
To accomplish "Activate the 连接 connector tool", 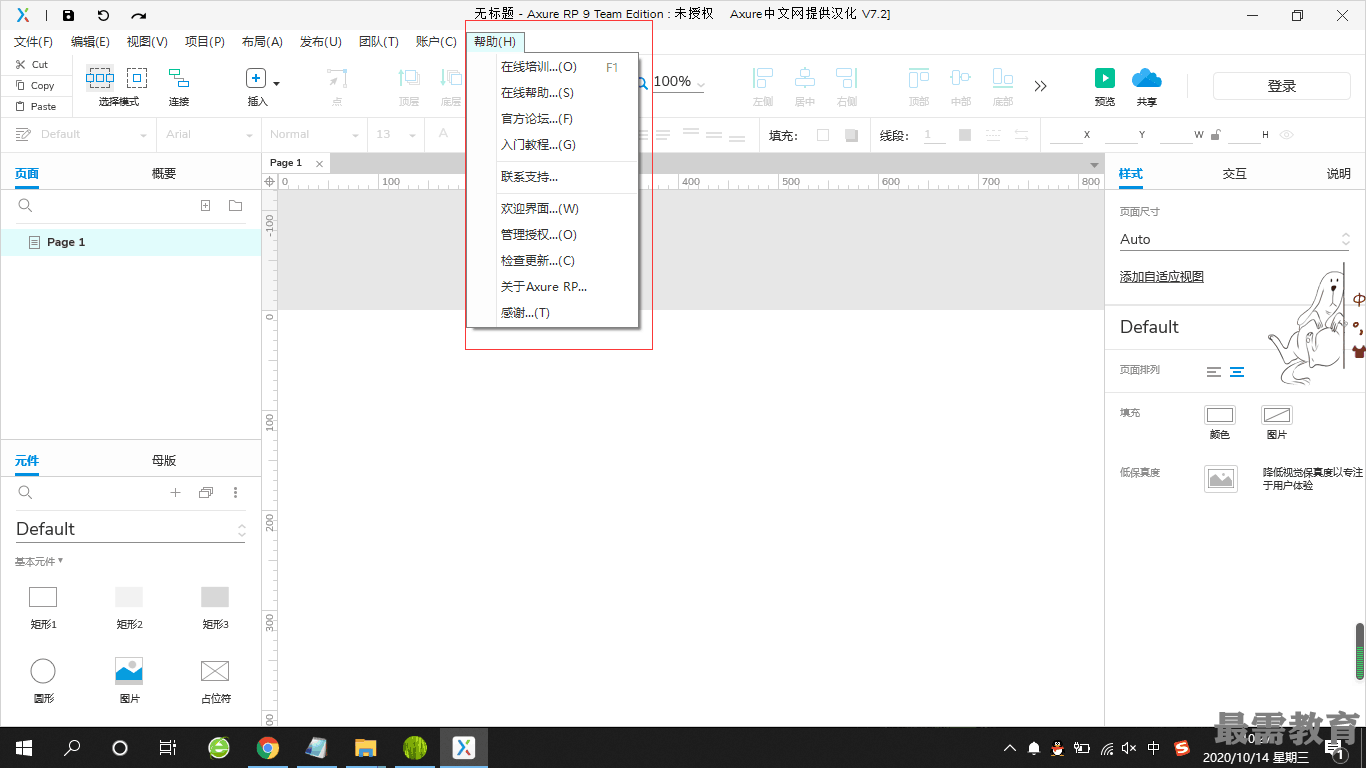I will point(179,78).
